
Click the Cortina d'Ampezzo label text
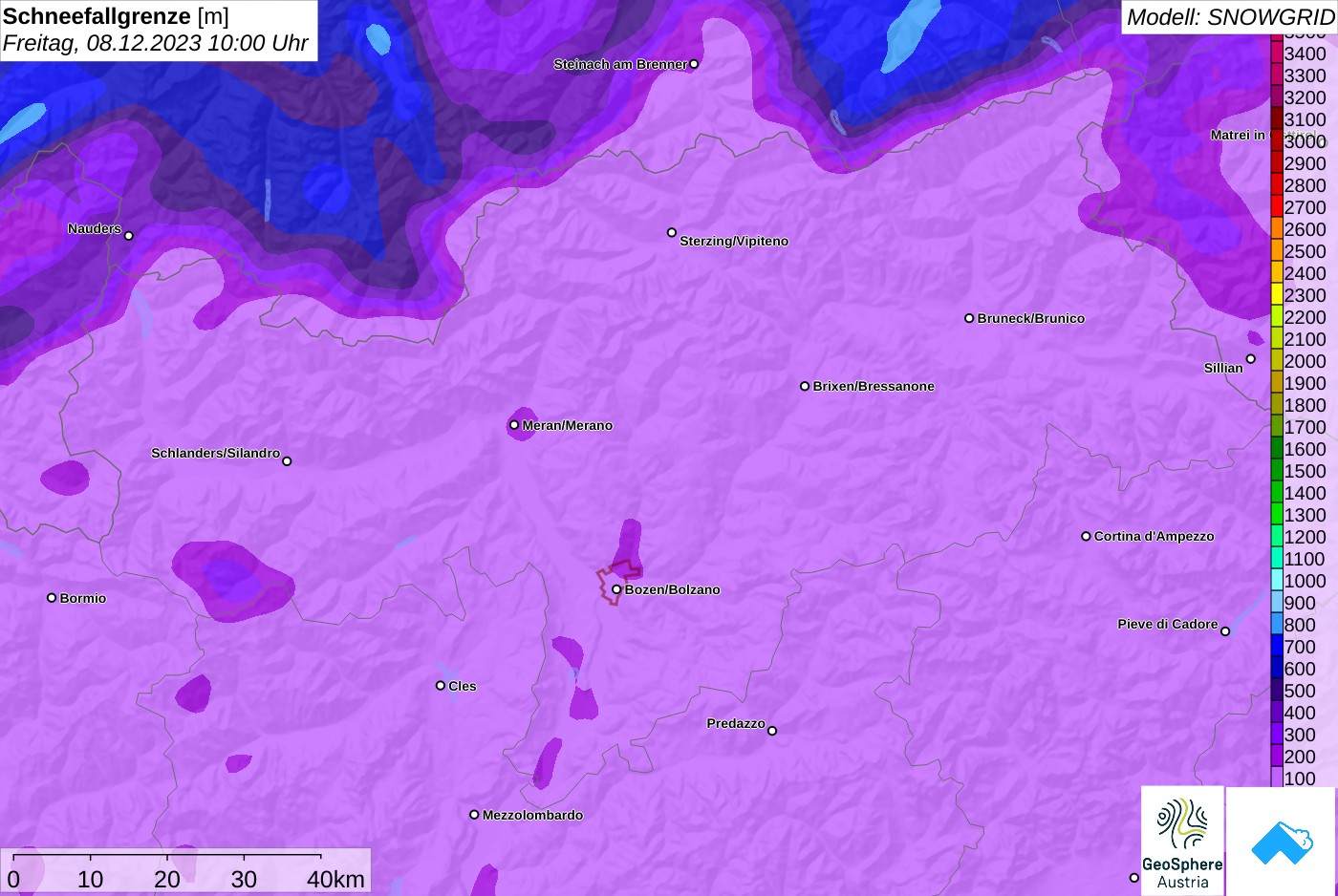tap(1154, 536)
